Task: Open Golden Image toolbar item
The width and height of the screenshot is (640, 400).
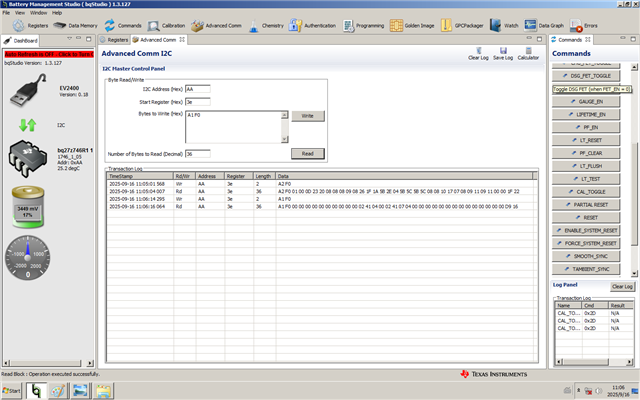Action: click(x=412, y=26)
